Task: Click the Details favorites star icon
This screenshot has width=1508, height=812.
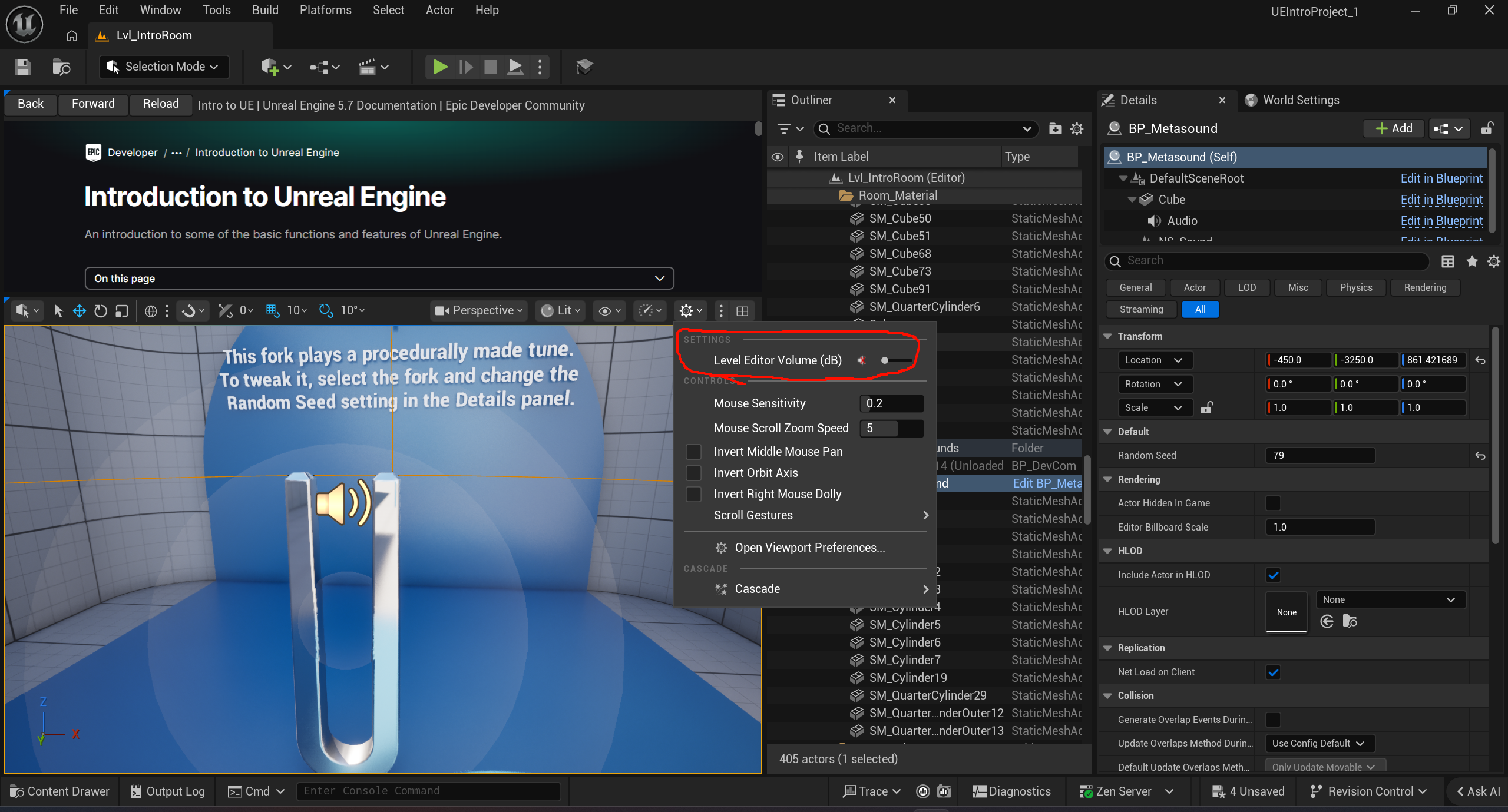Action: click(1471, 261)
